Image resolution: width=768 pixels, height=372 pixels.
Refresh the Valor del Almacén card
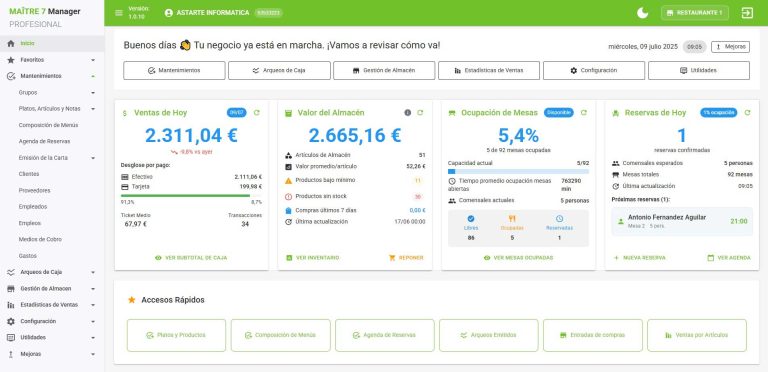pos(420,113)
